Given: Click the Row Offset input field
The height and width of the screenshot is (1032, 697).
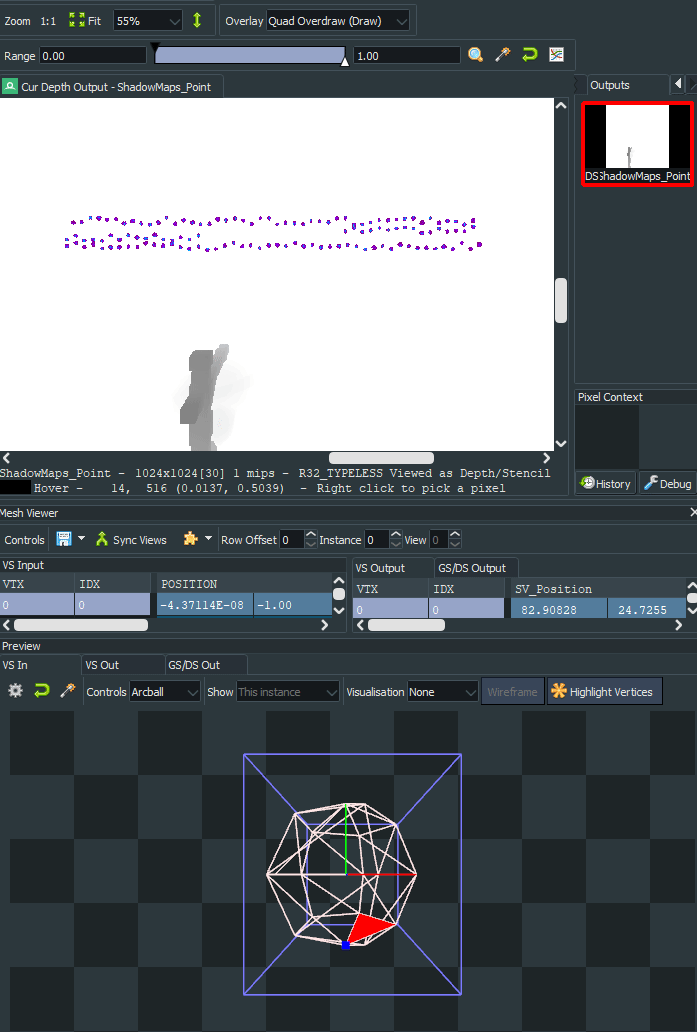Looking at the screenshot, I should (x=292, y=540).
